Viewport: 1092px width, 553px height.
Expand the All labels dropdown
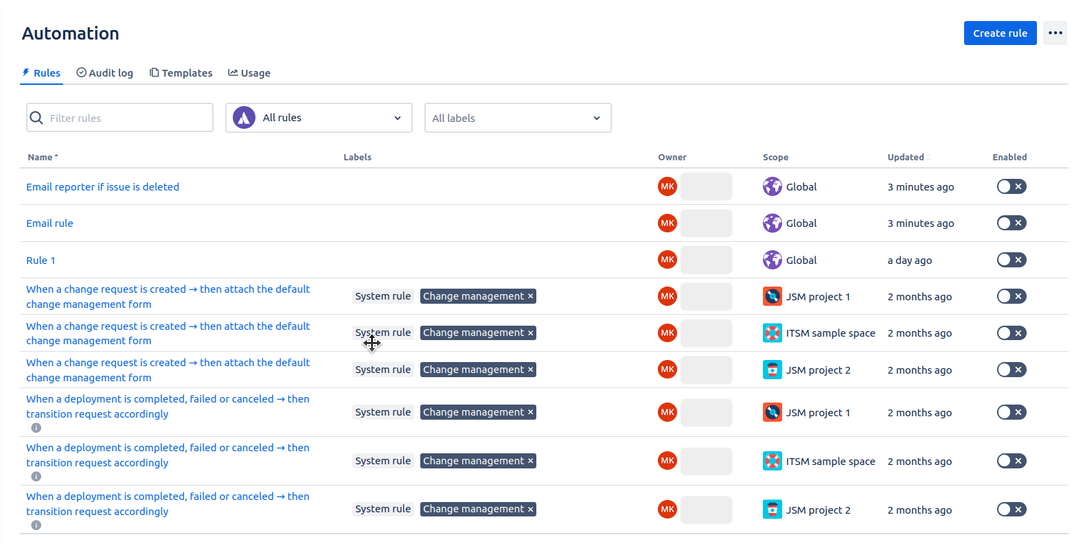(x=517, y=118)
